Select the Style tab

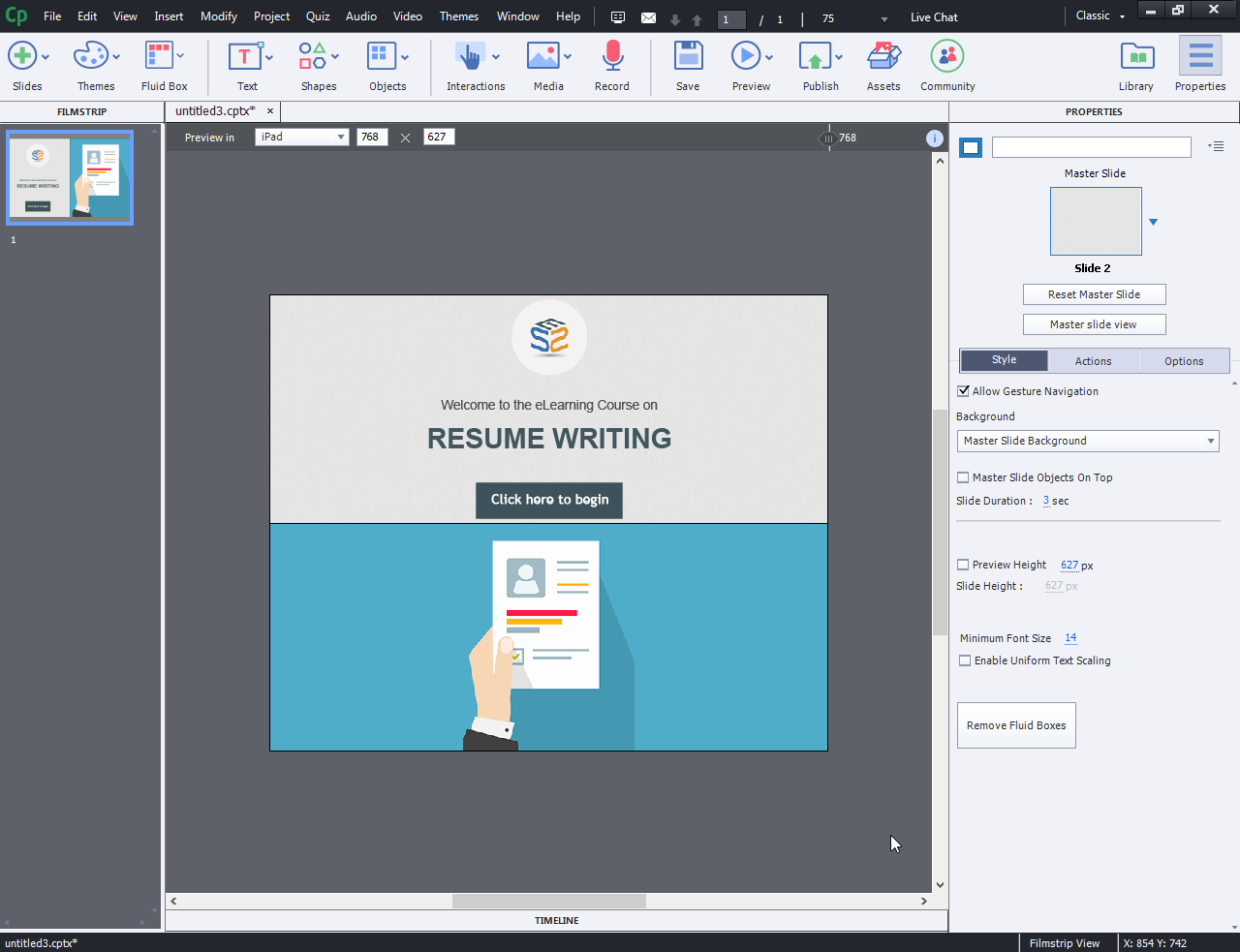[1004, 360]
